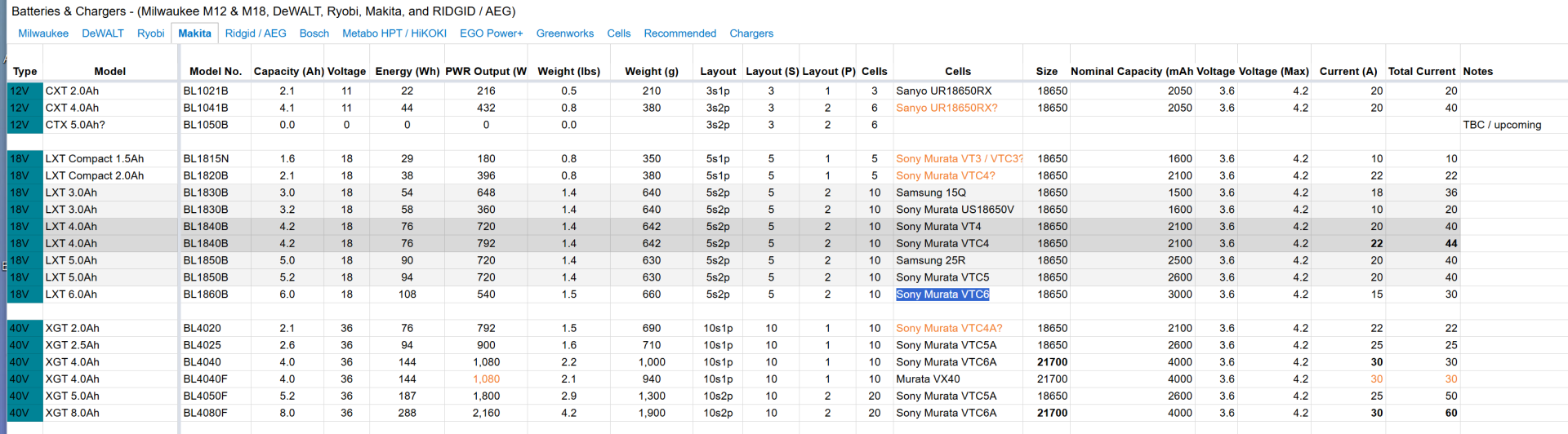Open the DeWALT sheet tab

pyautogui.click(x=103, y=33)
